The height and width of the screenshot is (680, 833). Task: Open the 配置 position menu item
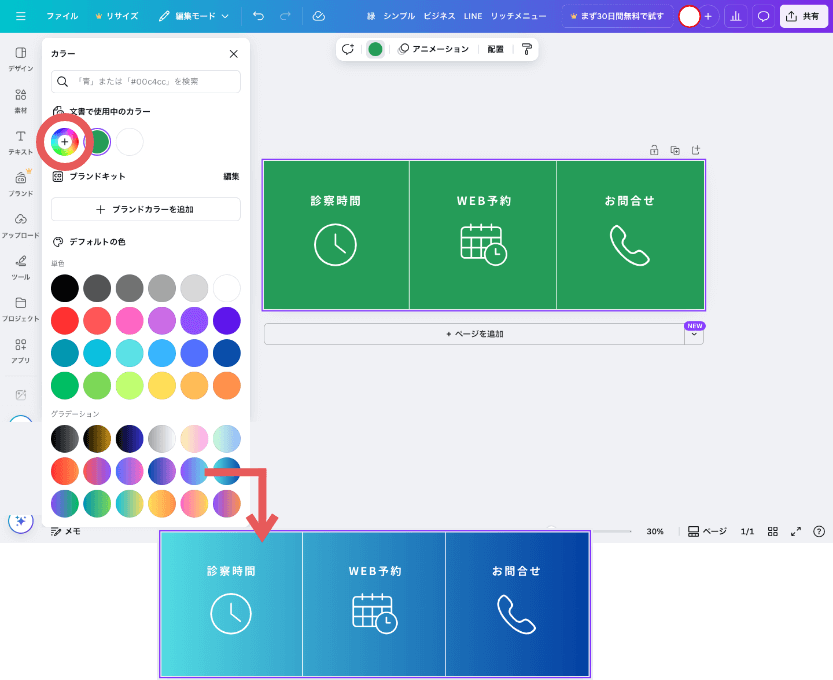495,48
